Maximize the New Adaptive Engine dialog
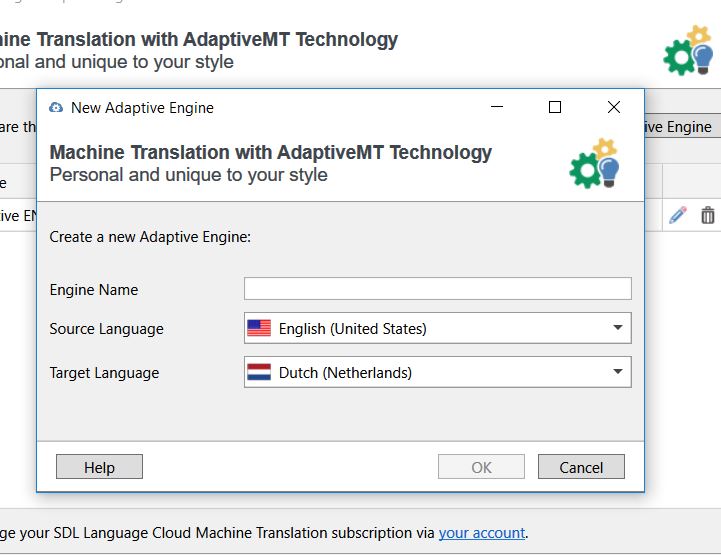 (555, 108)
